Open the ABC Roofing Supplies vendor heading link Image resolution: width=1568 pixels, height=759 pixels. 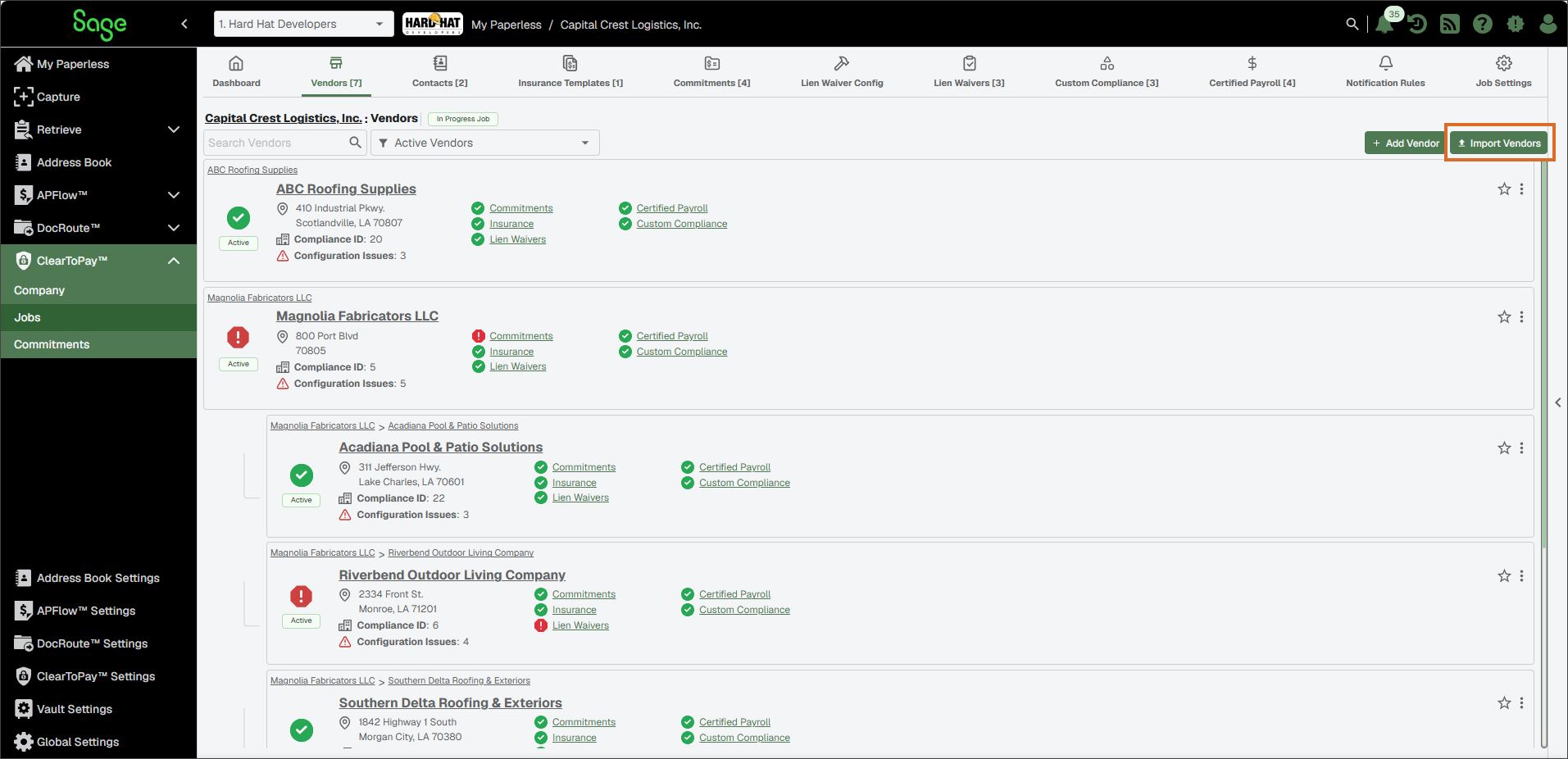tap(346, 189)
